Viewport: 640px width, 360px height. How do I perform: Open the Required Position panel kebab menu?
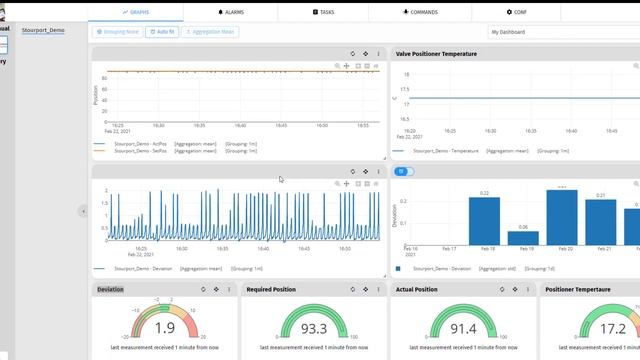(378, 289)
